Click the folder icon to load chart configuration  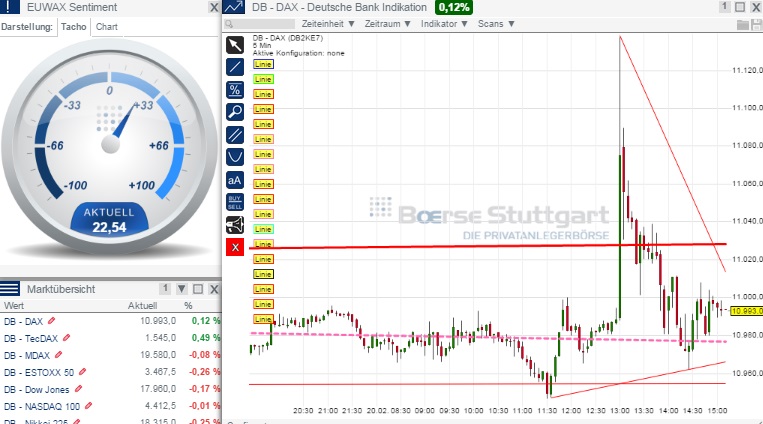743,24
